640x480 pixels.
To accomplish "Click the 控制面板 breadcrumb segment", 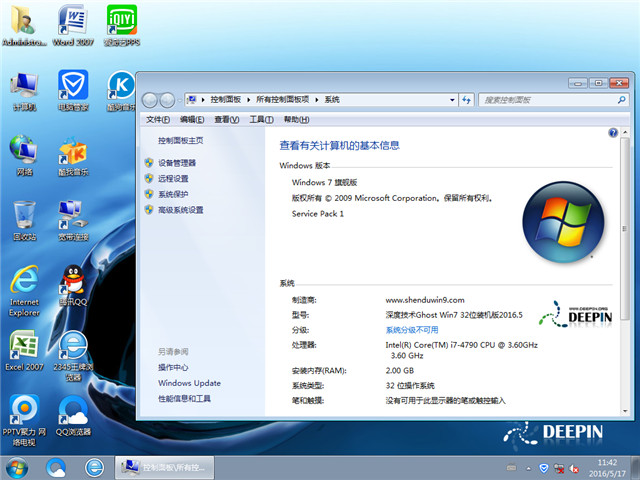I will [226, 100].
